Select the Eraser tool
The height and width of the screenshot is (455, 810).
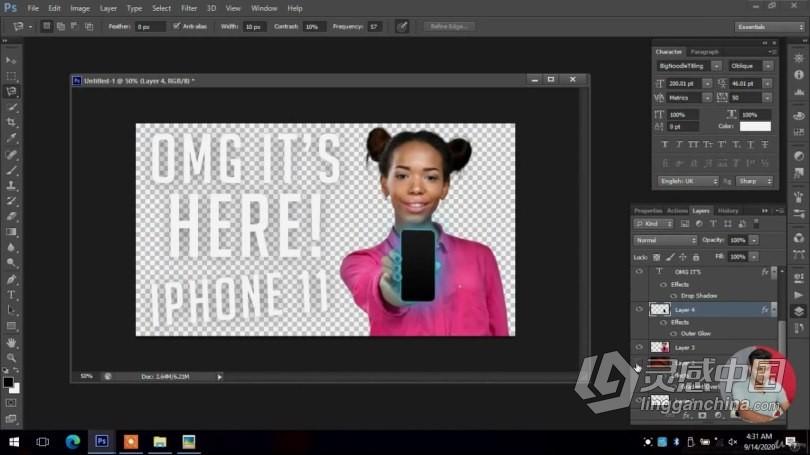[11, 216]
